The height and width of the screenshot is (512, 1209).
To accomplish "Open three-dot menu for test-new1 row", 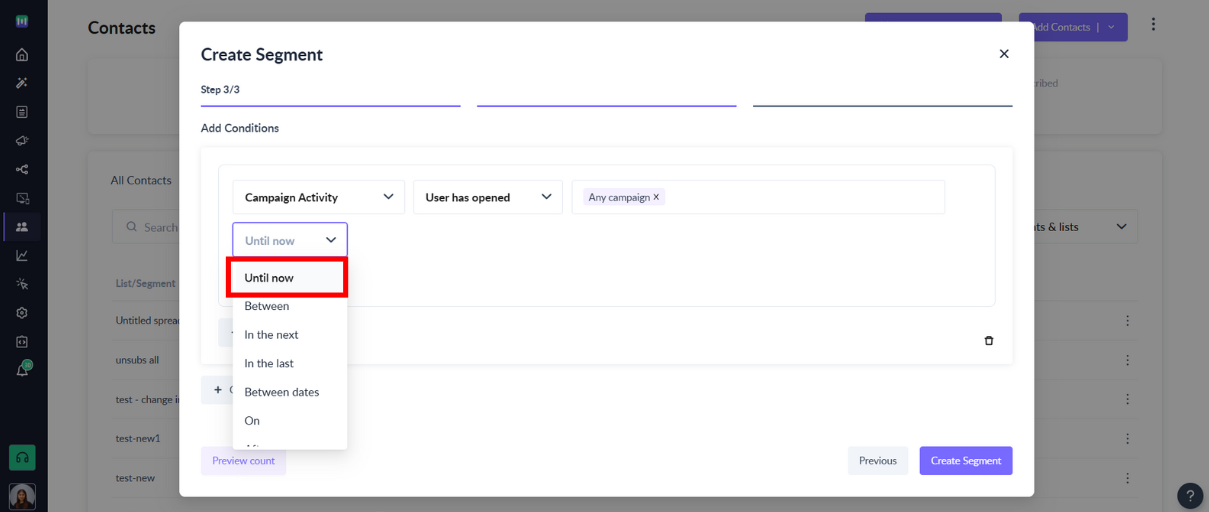I will 1128,439.
